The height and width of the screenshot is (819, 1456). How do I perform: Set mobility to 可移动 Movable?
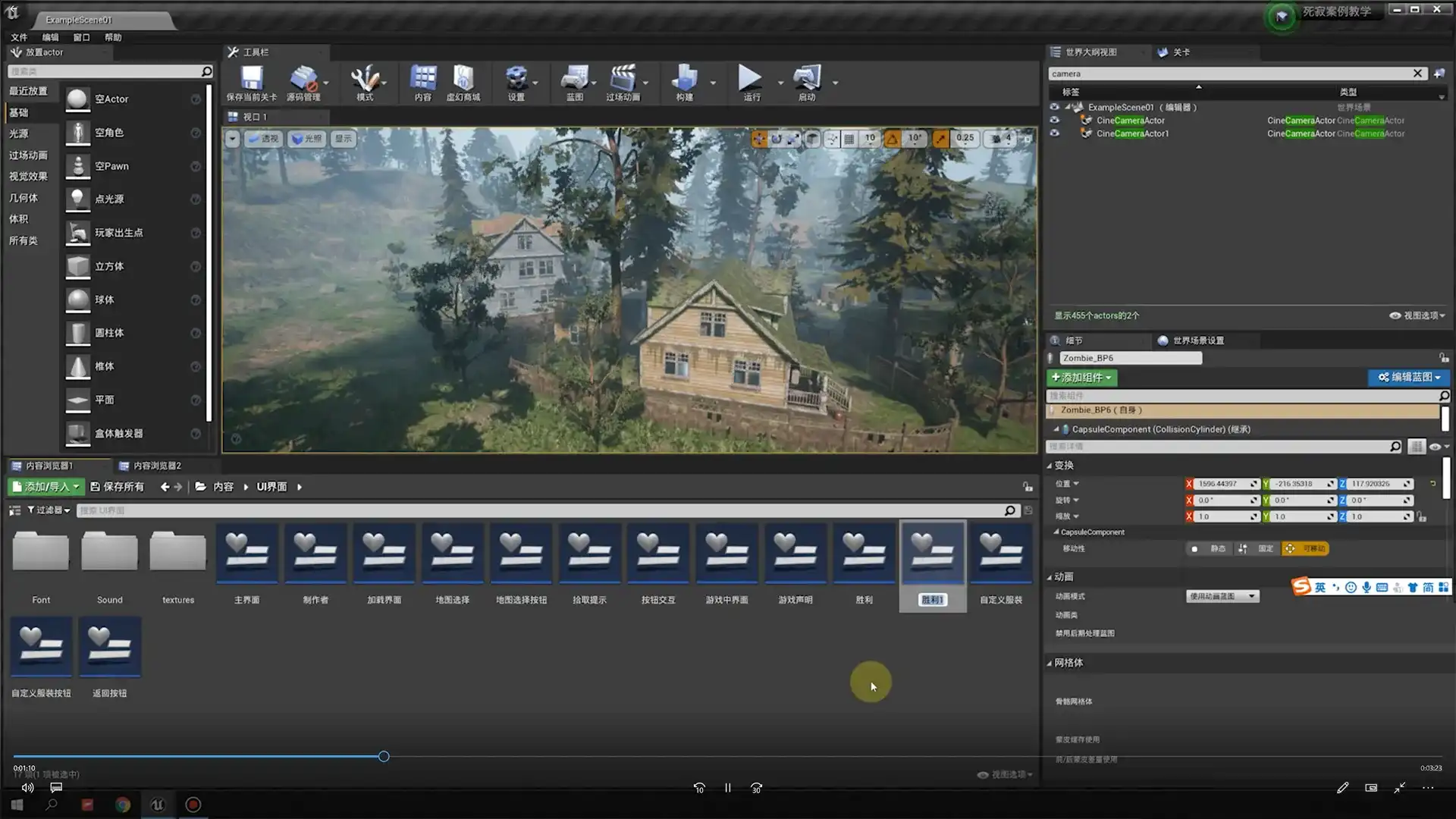tap(1305, 548)
